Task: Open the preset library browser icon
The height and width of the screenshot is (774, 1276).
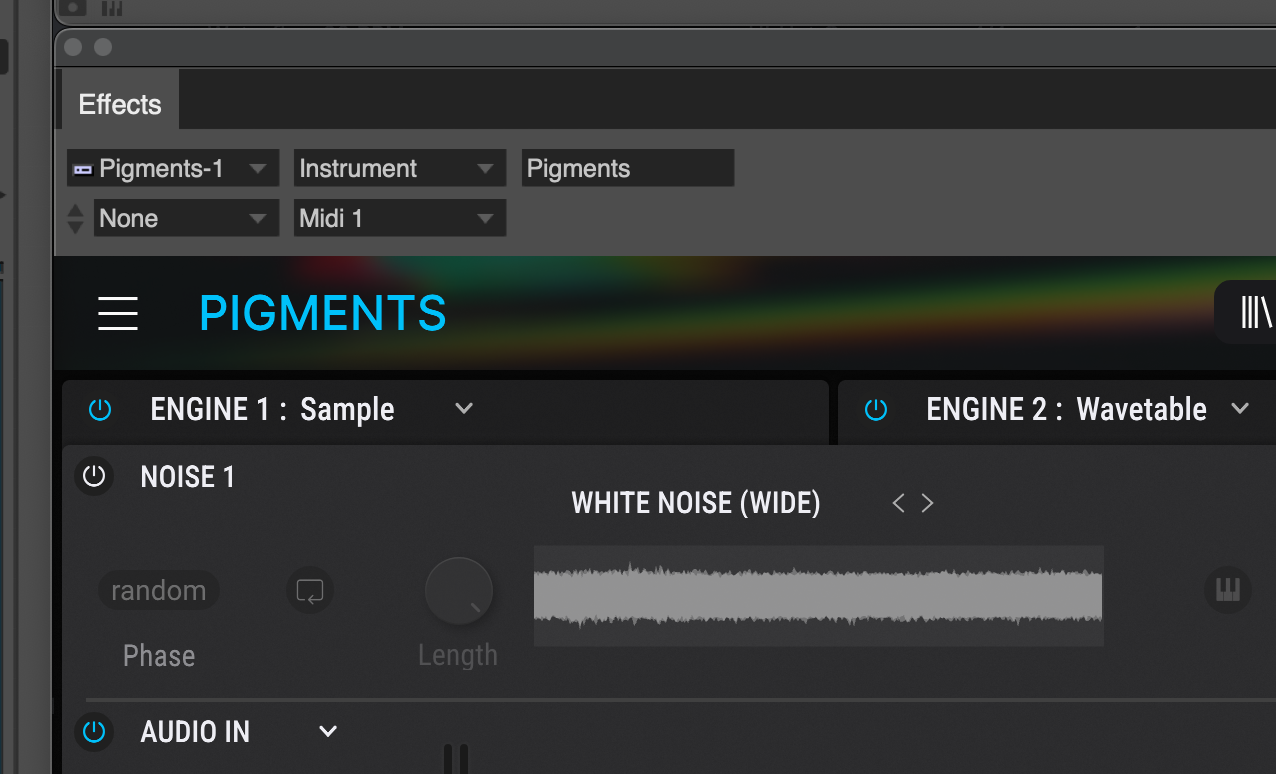Action: pyautogui.click(x=1255, y=313)
